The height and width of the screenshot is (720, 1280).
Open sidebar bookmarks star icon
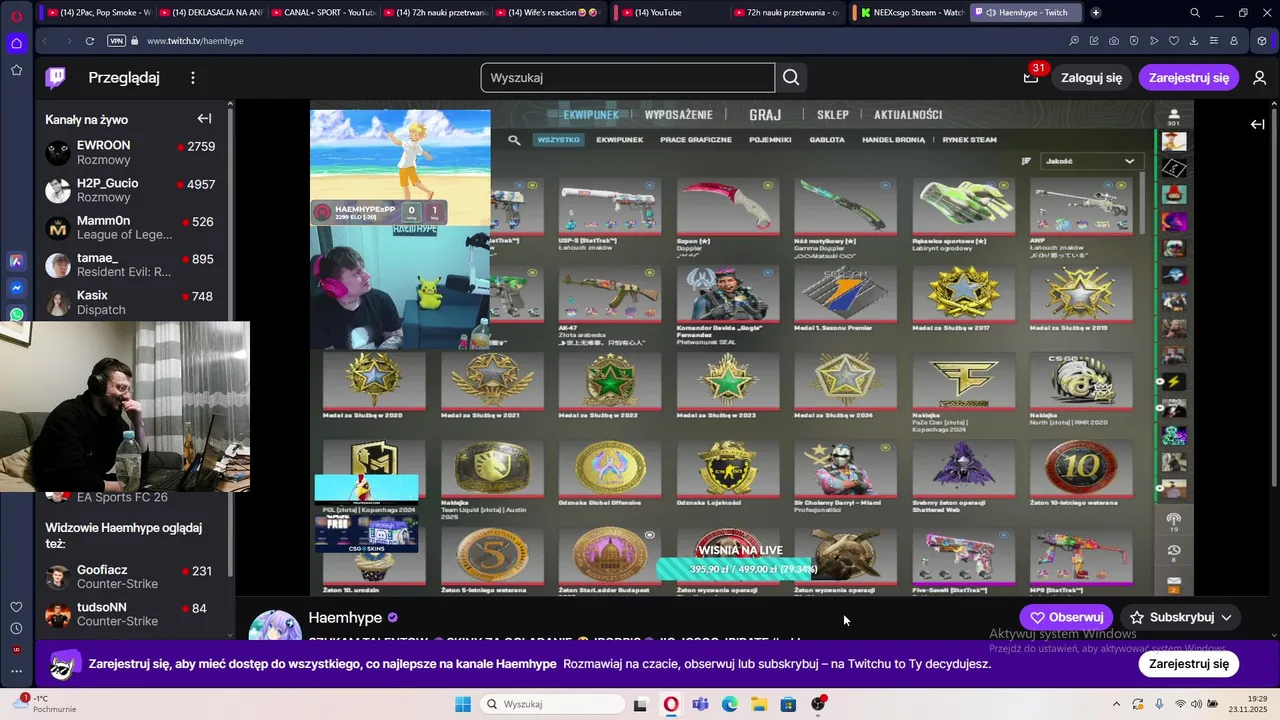[x=16, y=70]
